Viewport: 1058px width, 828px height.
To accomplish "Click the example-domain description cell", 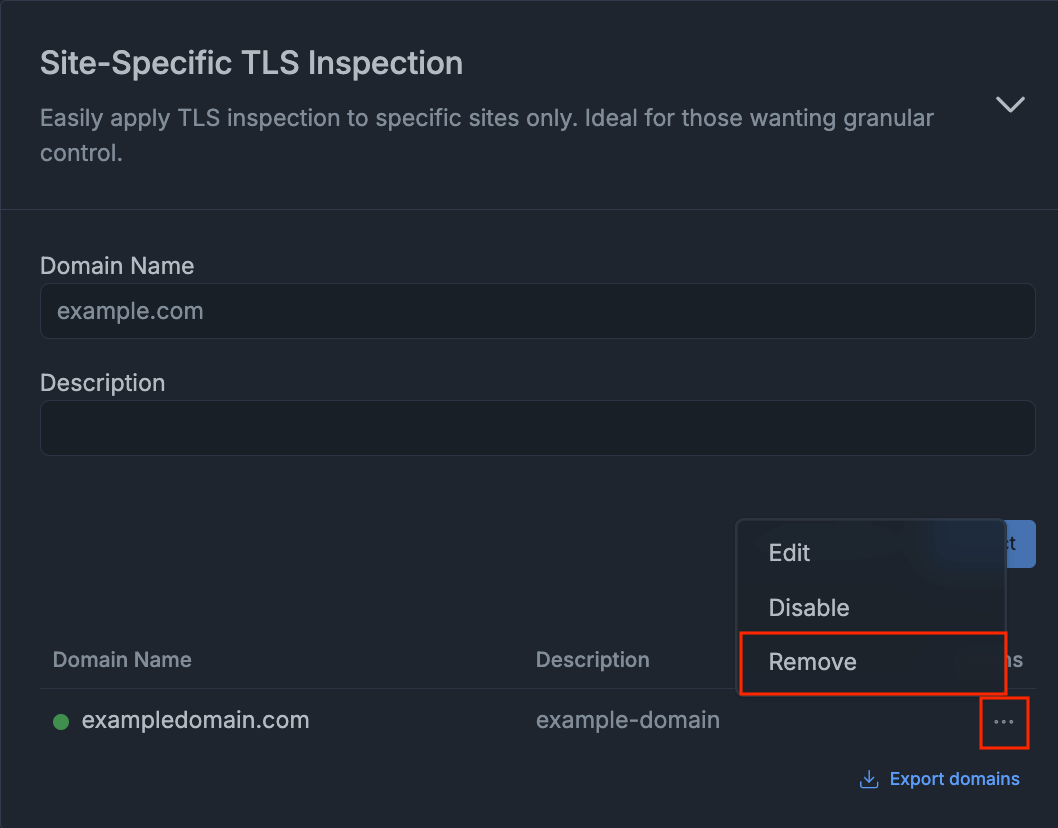I will [628, 720].
